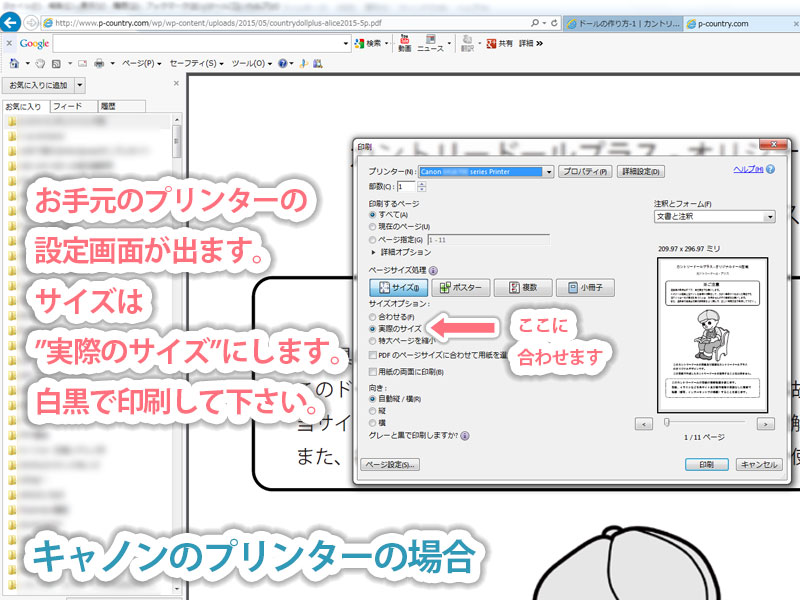
Task: Select the ページ指定 radio button
Action: [x=372, y=240]
